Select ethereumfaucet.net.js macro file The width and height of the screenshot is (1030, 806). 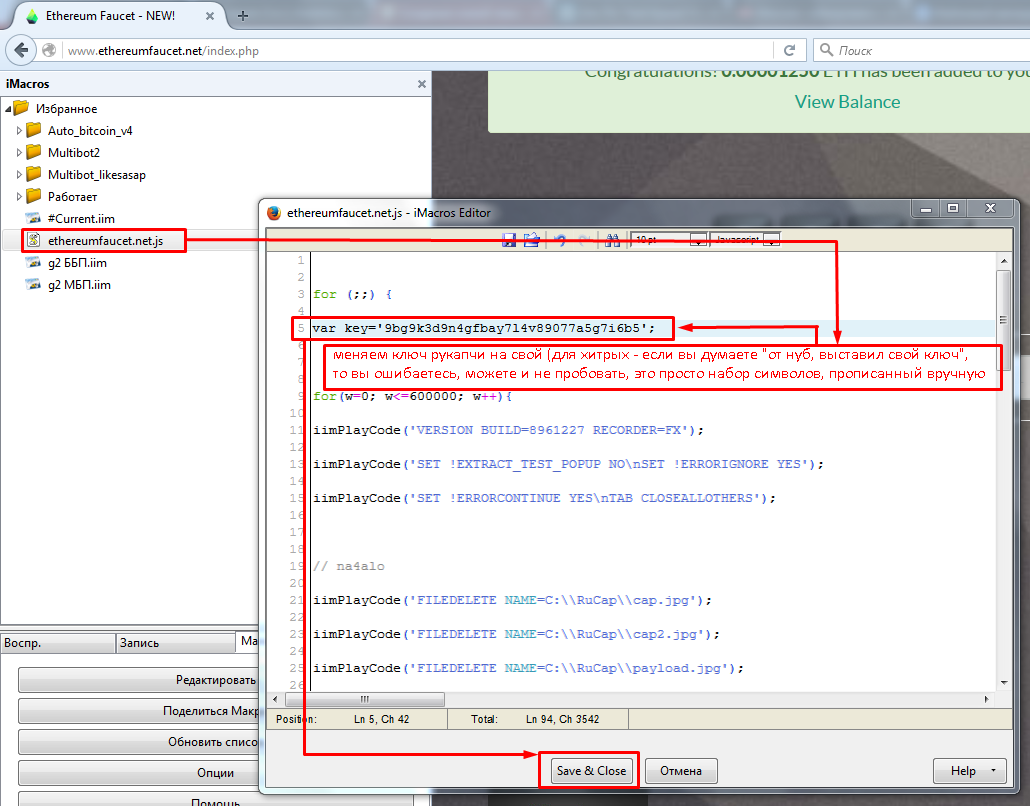(x=105, y=240)
